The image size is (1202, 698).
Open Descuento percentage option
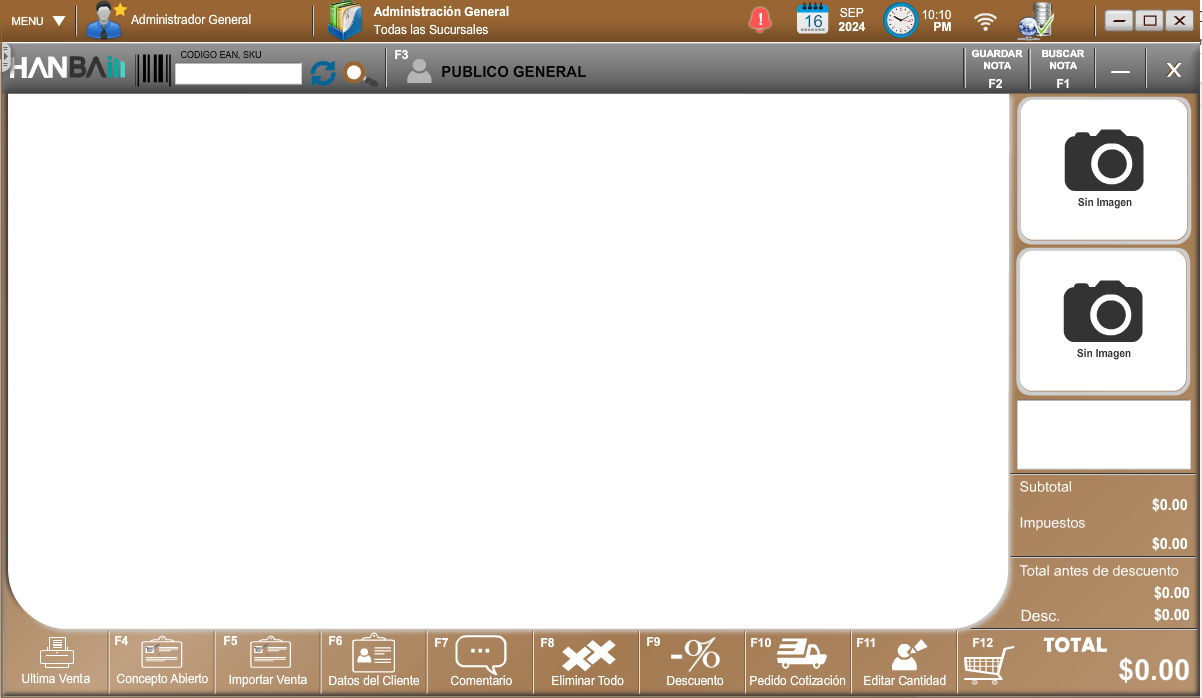pyautogui.click(x=694, y=662)
